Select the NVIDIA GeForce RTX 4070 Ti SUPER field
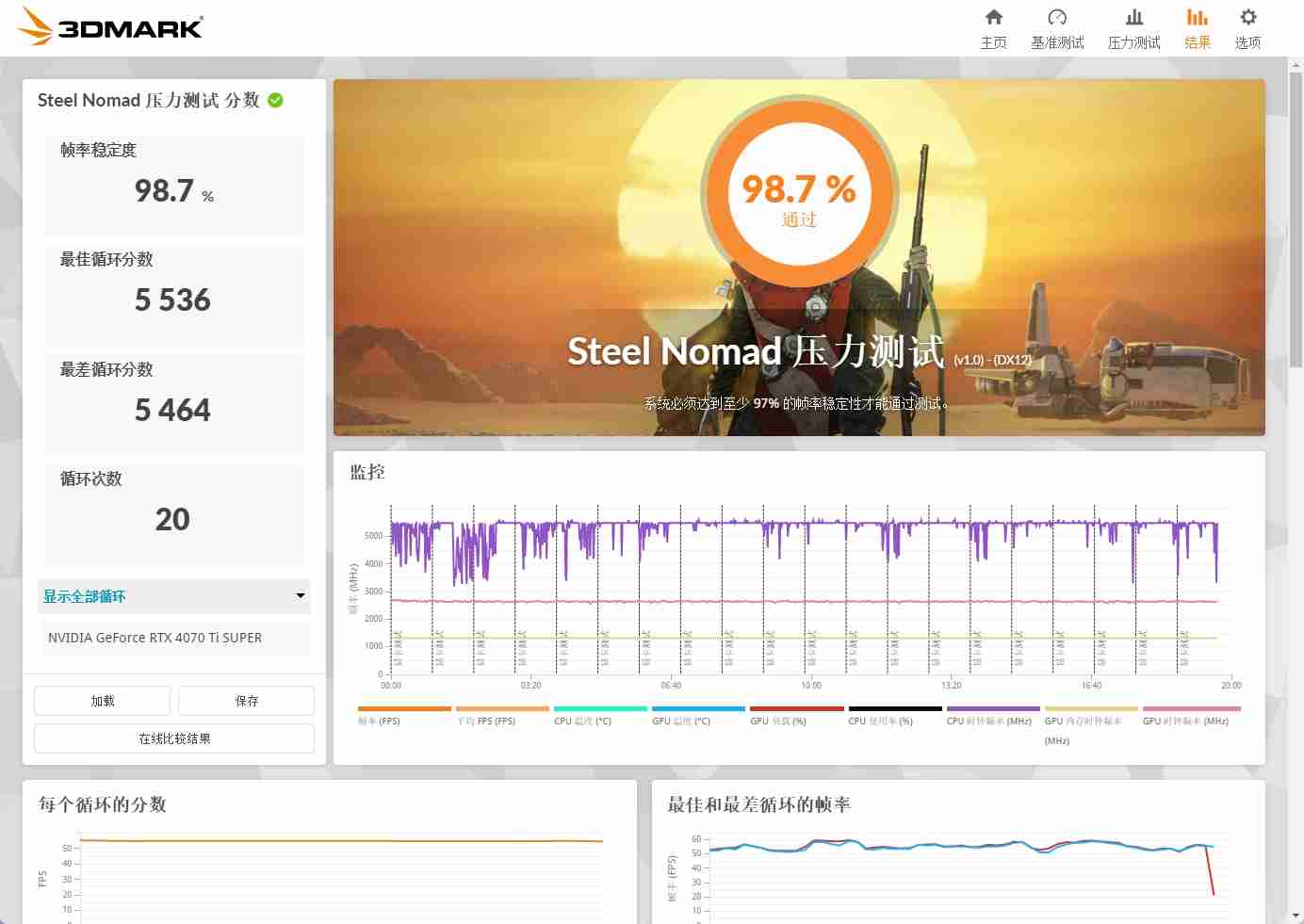Screen dimensions: 1304x924 coord(174,638)
